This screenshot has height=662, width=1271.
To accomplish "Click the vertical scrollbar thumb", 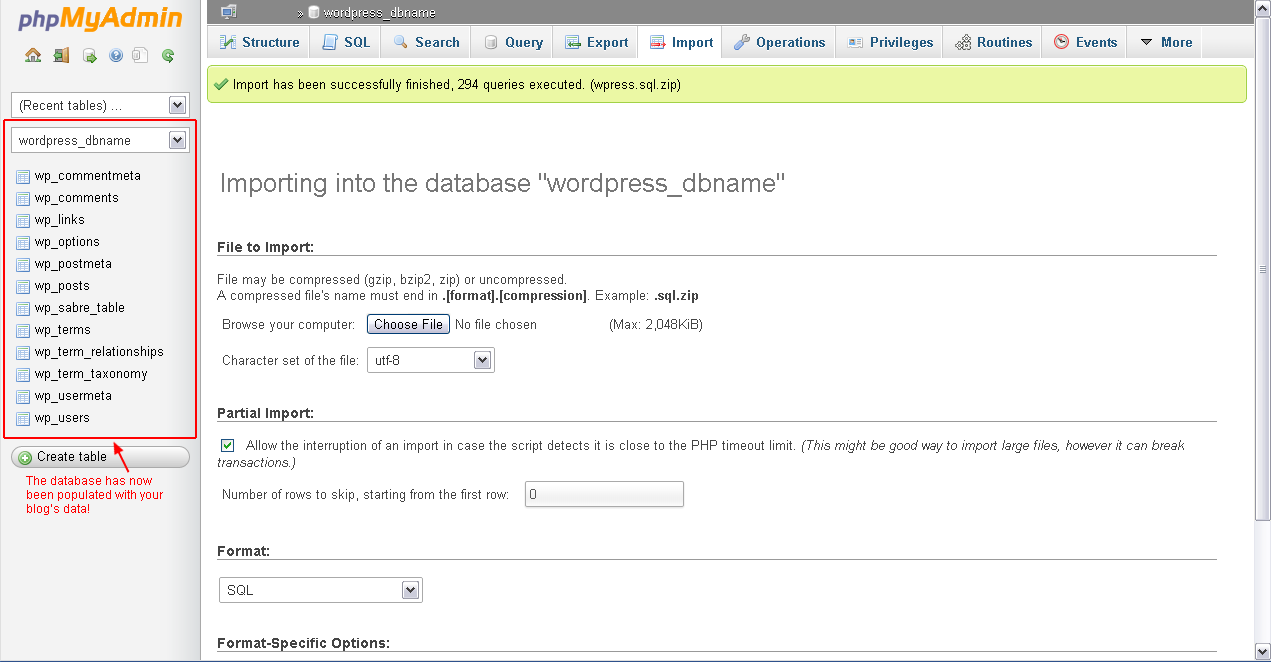I will [1263, 268].
